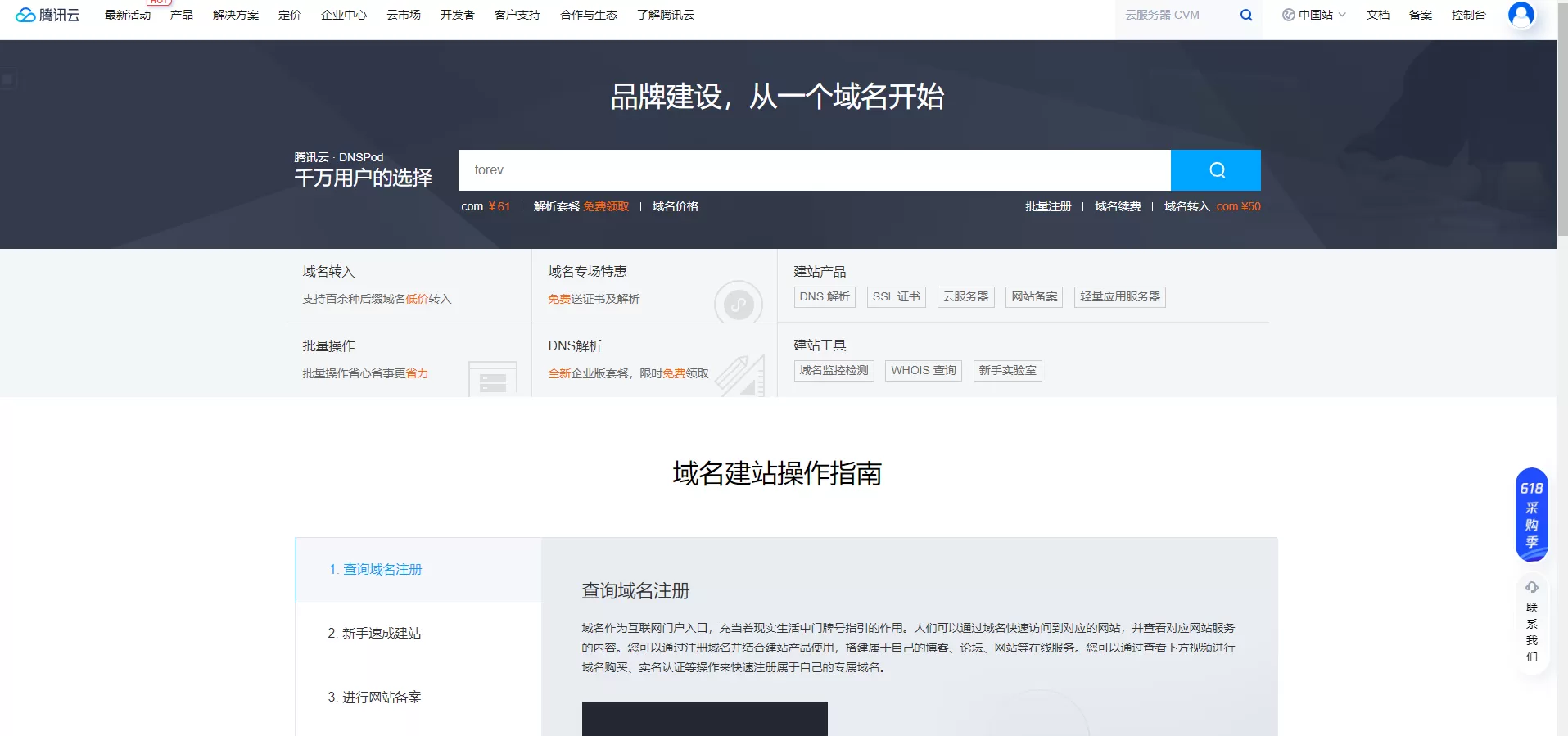Open the 域名专场特惠 card title
This screenshot has height=736, width=1568.
587,271
